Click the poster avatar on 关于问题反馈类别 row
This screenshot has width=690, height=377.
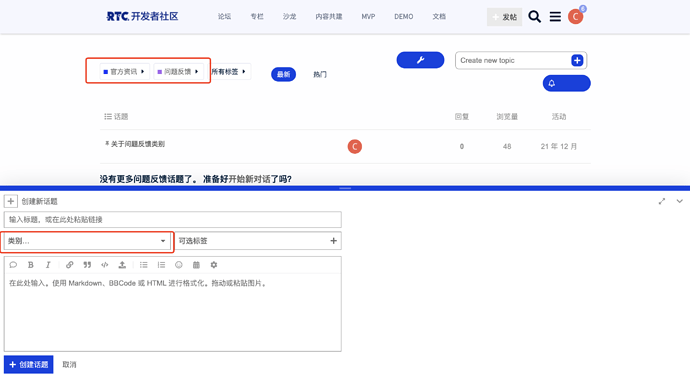point(355,146)
